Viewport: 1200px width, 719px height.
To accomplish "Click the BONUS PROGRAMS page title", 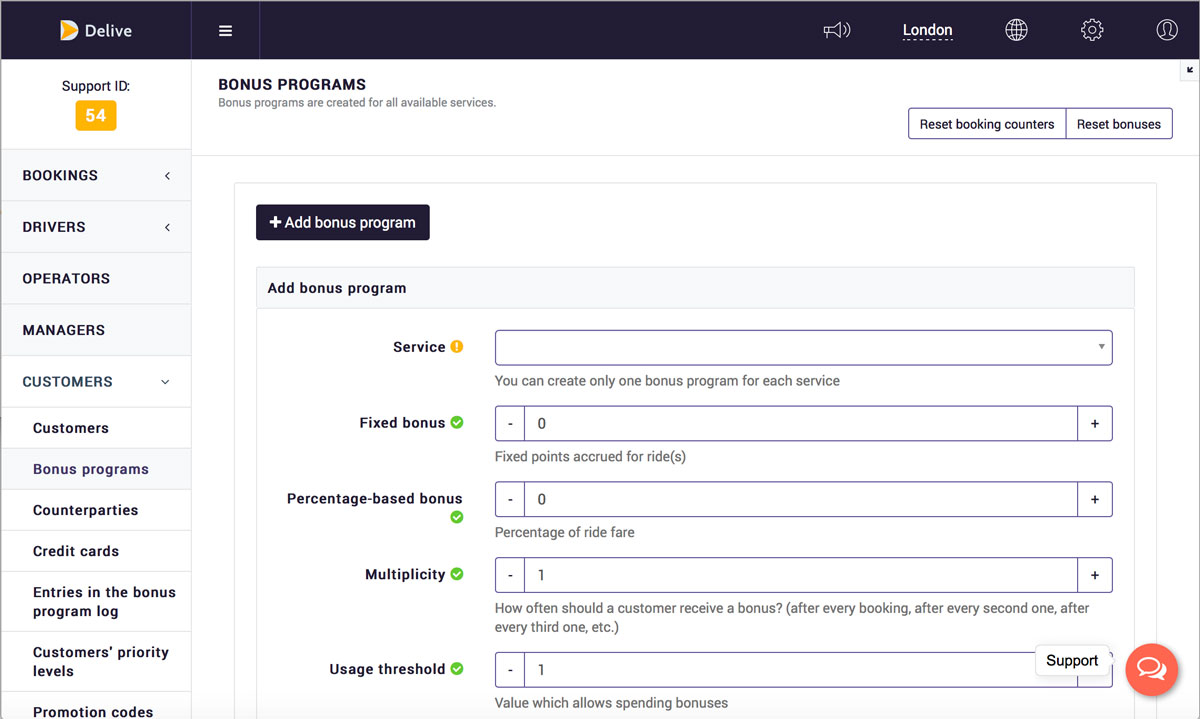I will [x=292, y=85].
